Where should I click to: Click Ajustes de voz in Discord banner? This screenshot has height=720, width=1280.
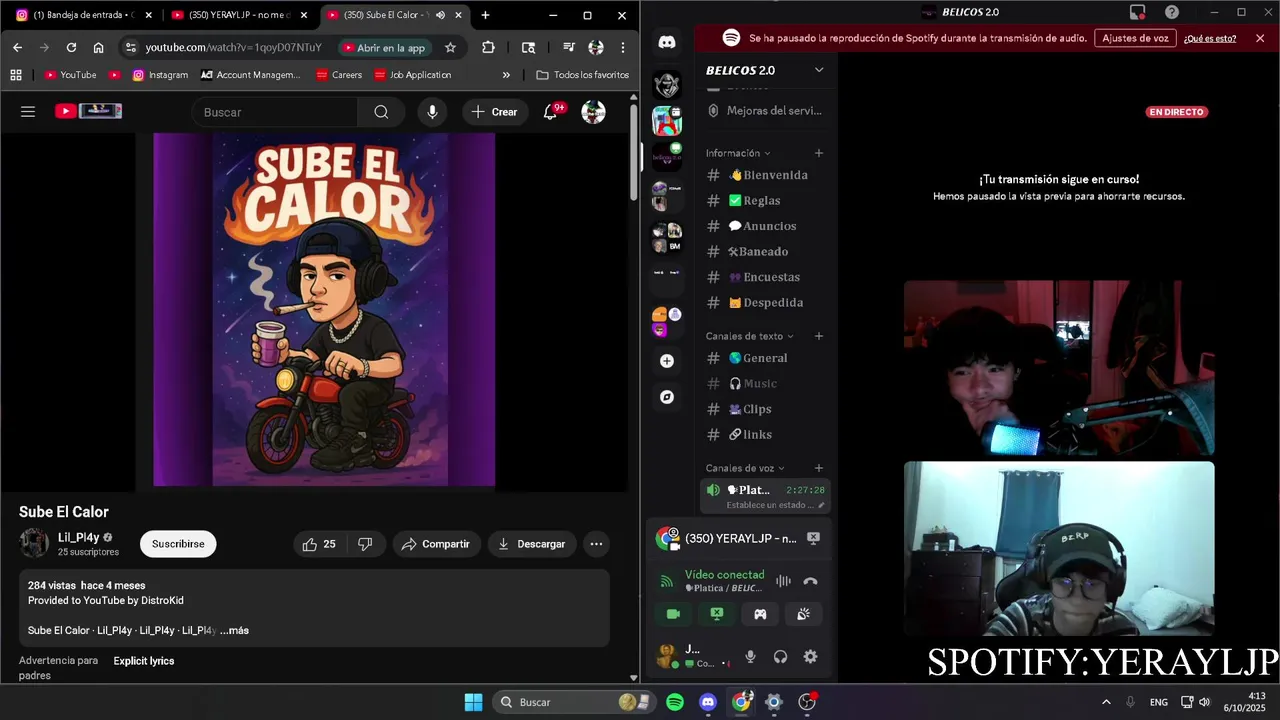[x=1135, y=38]
